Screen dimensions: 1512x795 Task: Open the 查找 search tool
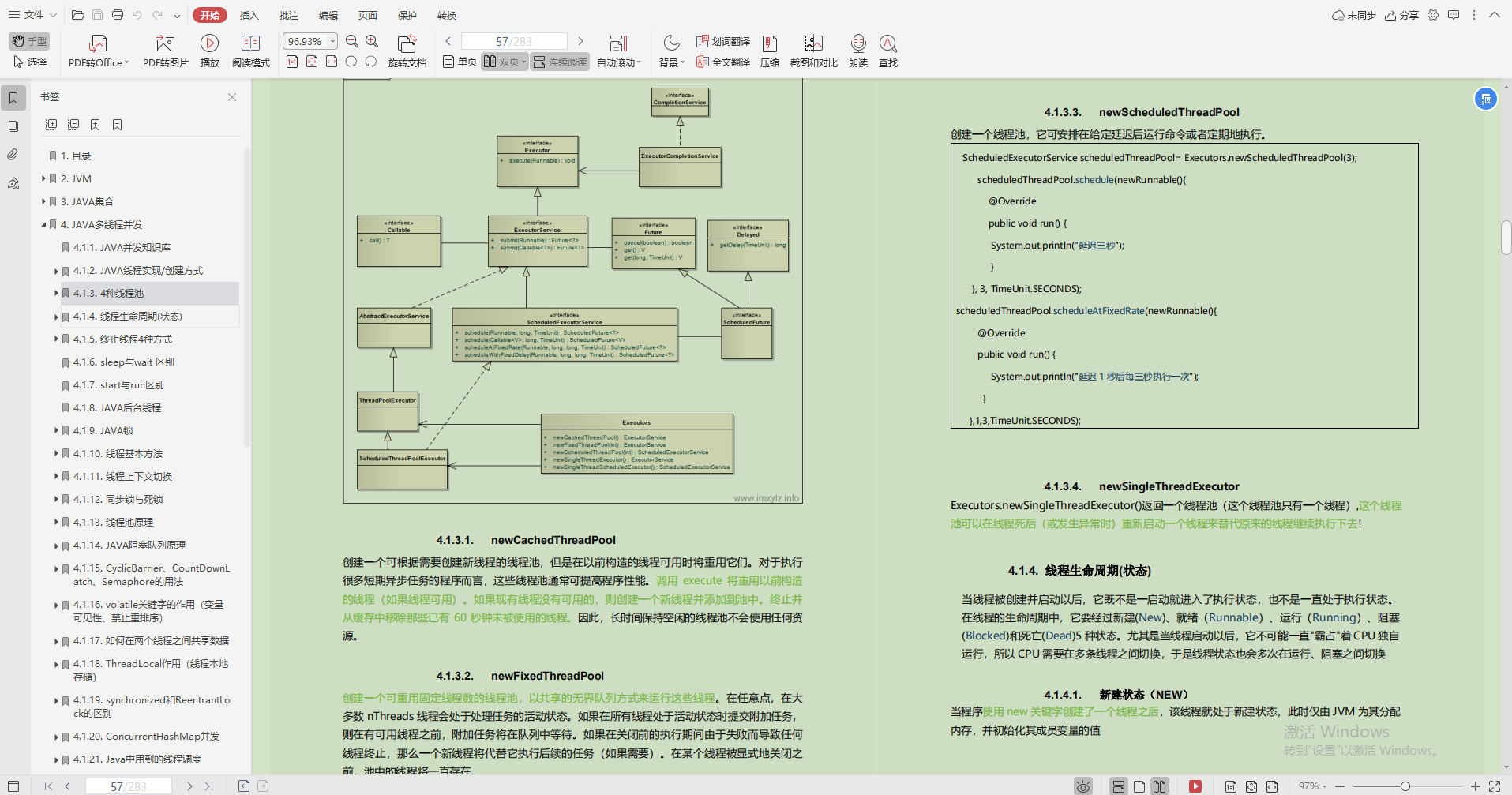888,51
